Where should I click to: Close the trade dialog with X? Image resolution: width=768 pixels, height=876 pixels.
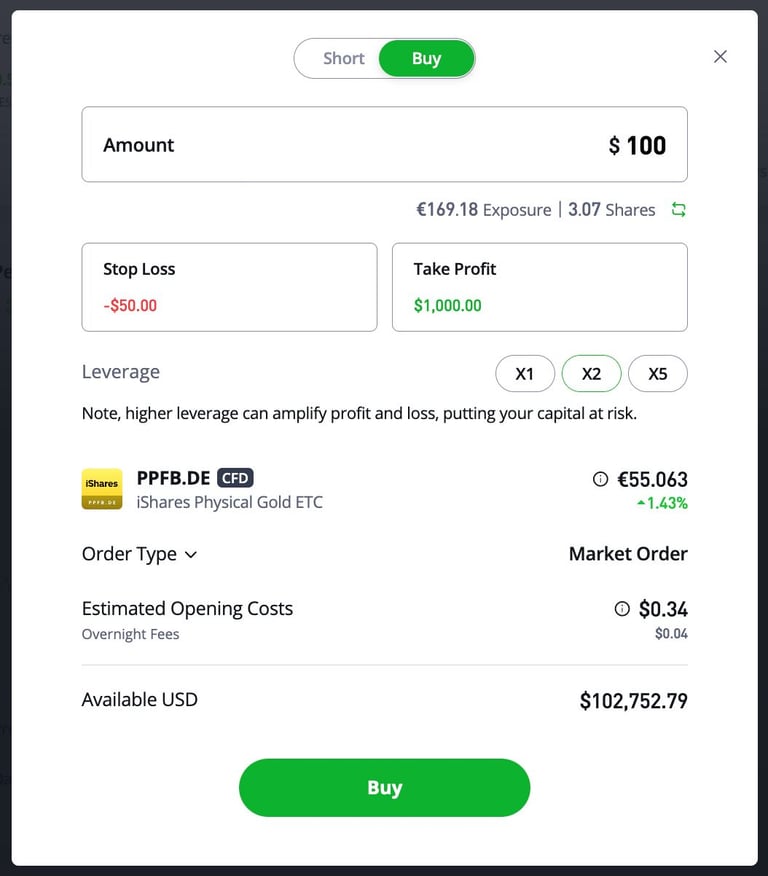point(720,57)
